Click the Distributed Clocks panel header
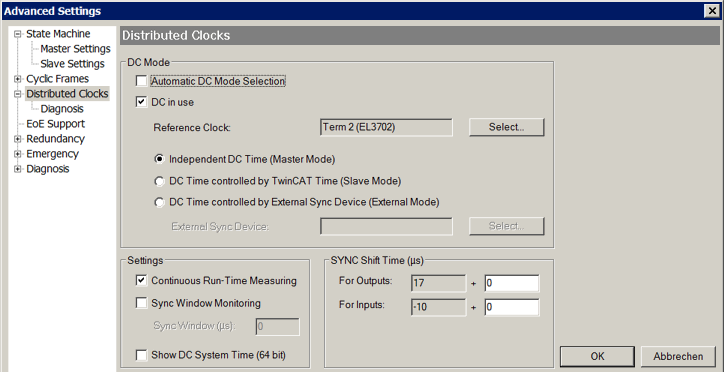Viewport: 724px width, 372px height. click(420, 36)
